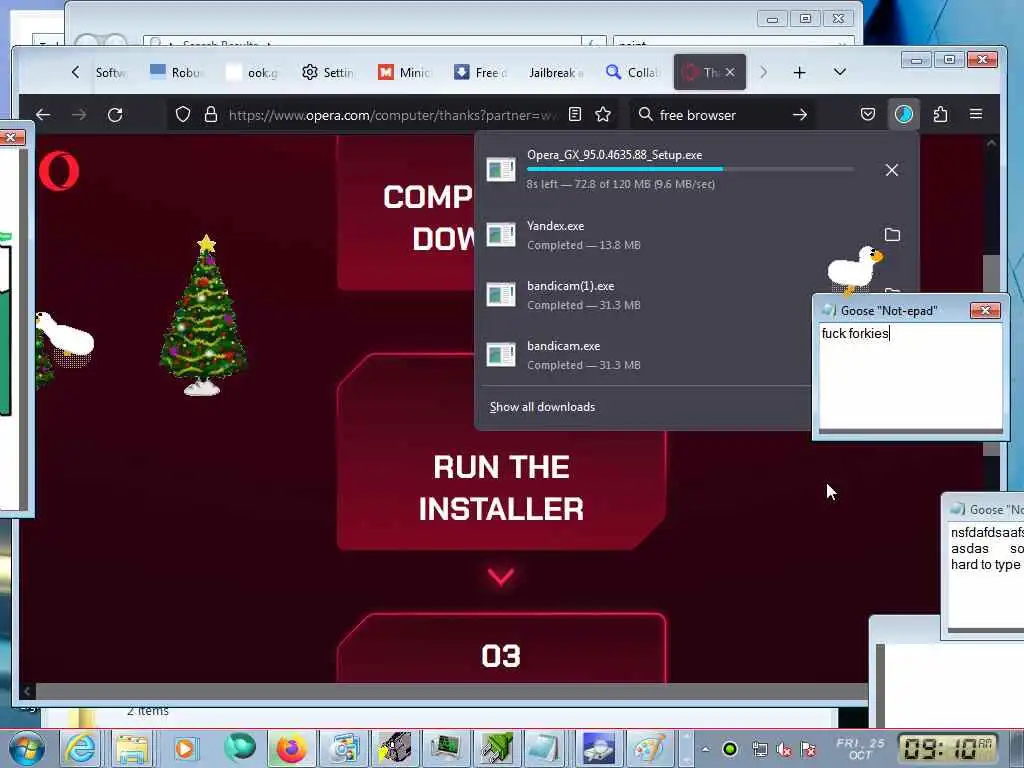1024x768 pixels.
Task: Click the Opera logo on the page
Action: coord(59,171)
